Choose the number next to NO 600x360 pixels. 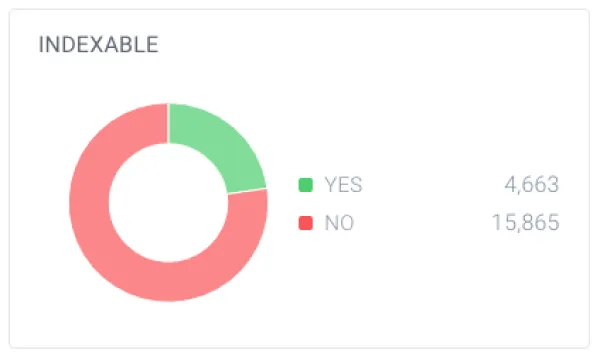pyautogui.click(x=525, y=223)
